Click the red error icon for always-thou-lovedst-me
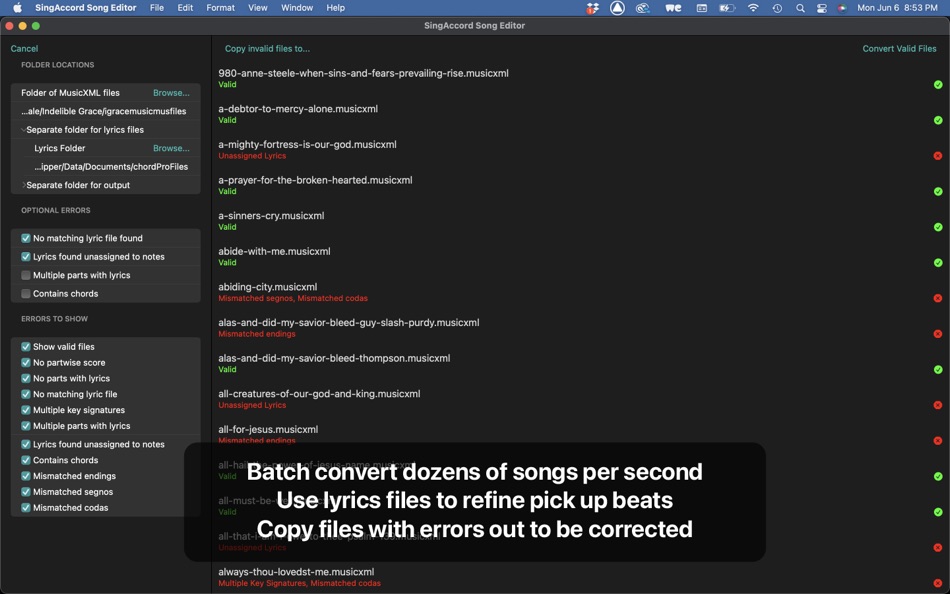950x594 pixels. (x=938, y=583)
